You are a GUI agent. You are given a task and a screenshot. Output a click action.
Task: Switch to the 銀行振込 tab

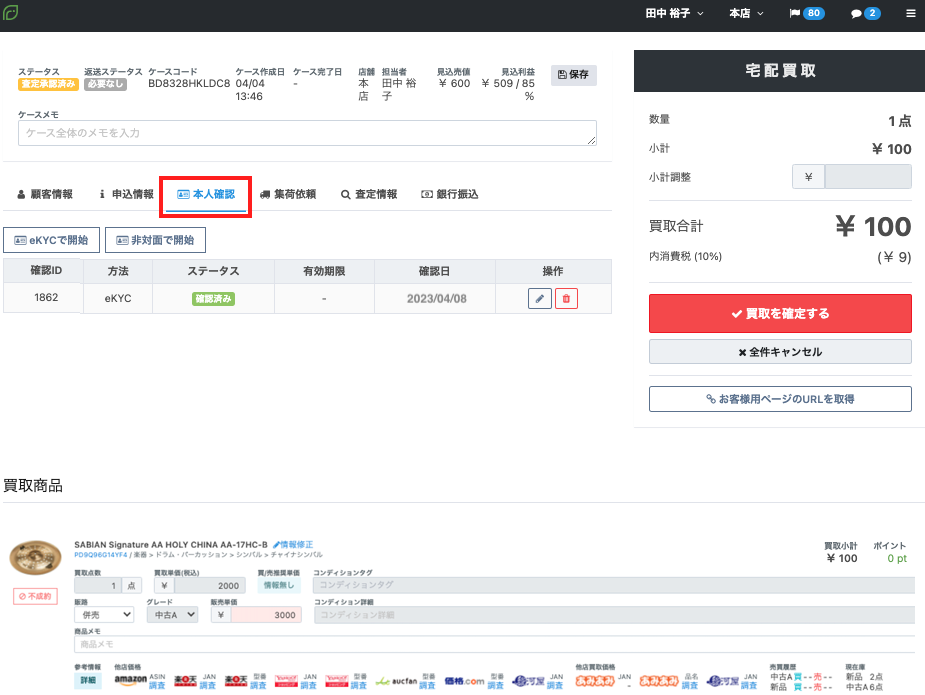(450, 194)
